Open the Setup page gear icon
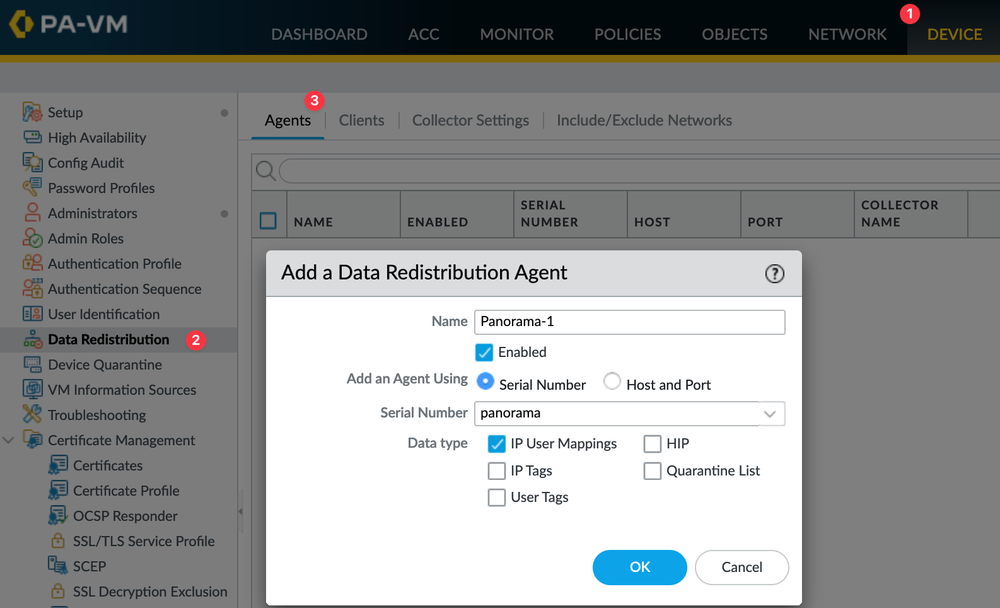Image resolution: width=1000 pixels, height=608 pixels. [34, 112]
